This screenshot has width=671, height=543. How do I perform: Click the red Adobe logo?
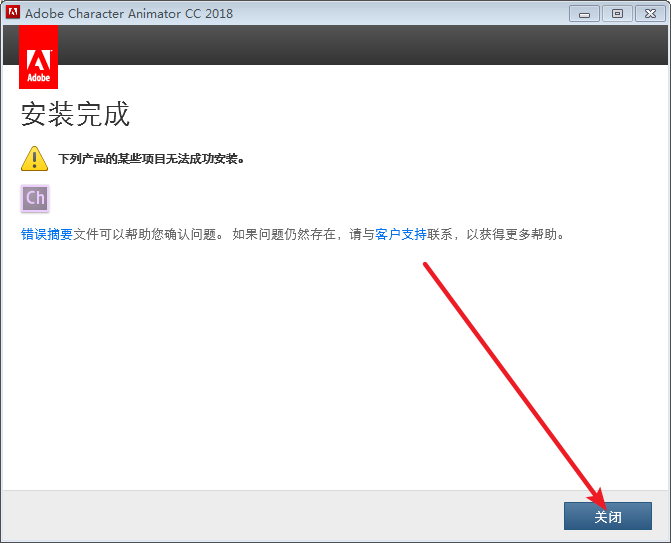pyautogui.click(x=39, y=57)
